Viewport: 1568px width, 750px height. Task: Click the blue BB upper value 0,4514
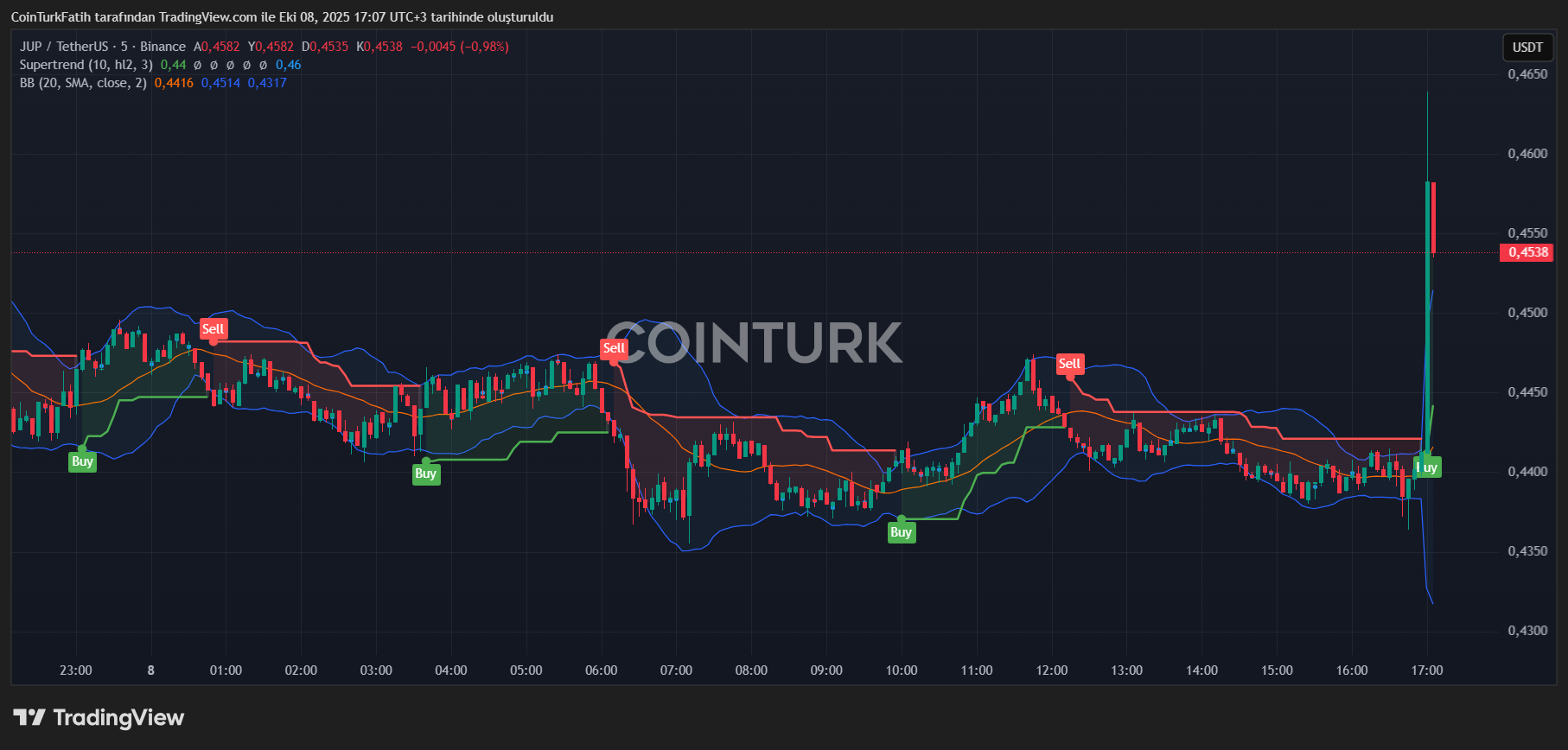click(x=220, y=83)
